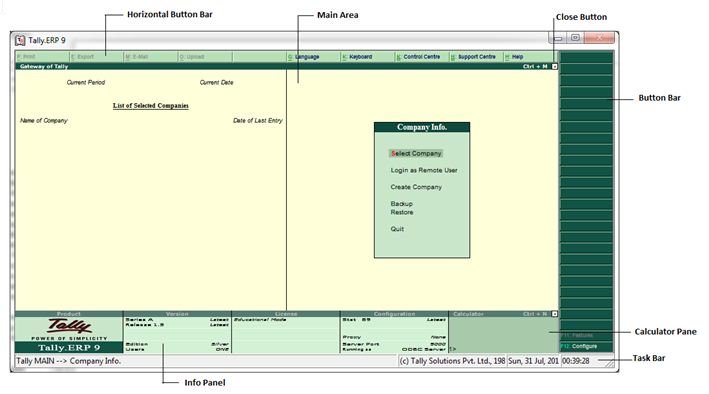Click the 'Gateway of Tally' title text
This screenshot has height=394, width=709.
point(44,66)
